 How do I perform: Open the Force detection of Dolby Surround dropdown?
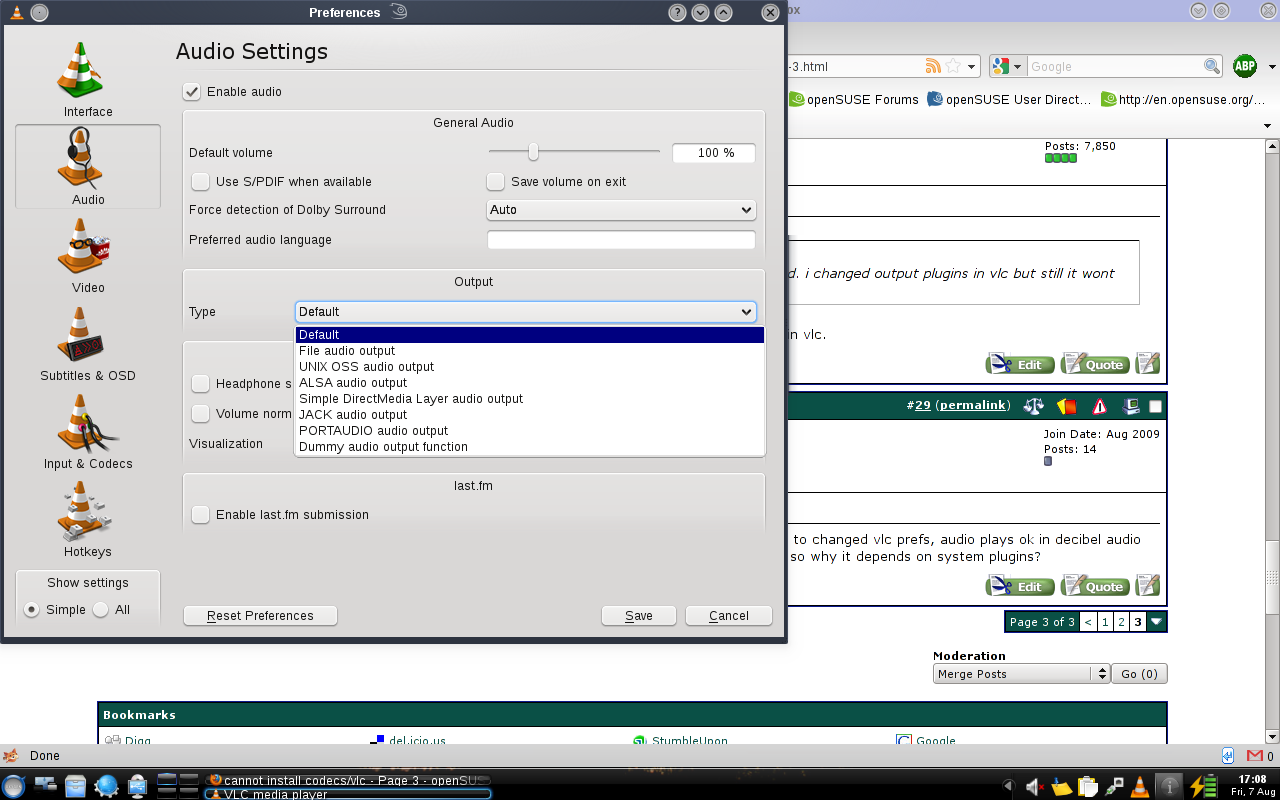(621, 210)
